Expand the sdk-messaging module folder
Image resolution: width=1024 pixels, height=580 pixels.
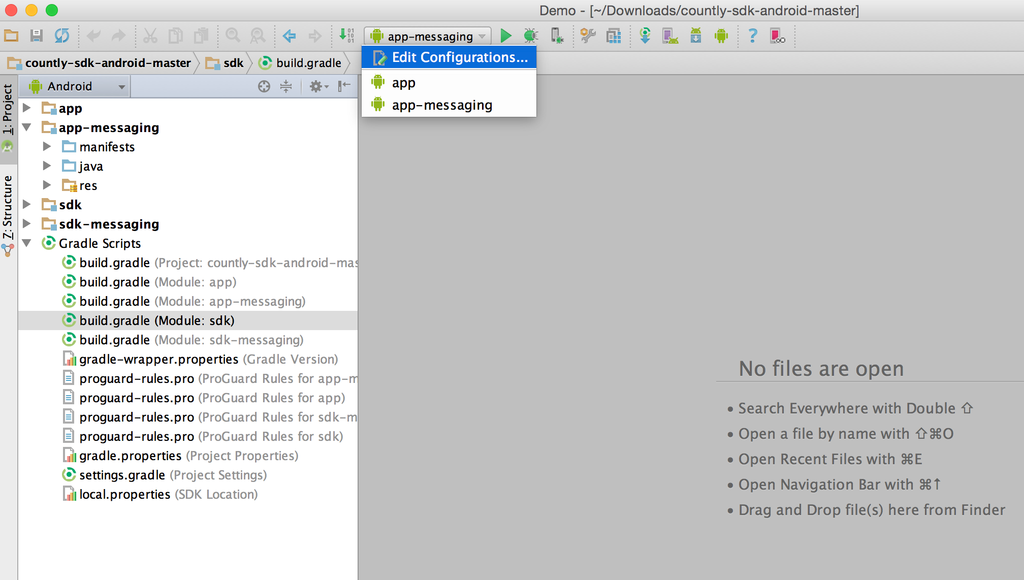click(27, 223)
